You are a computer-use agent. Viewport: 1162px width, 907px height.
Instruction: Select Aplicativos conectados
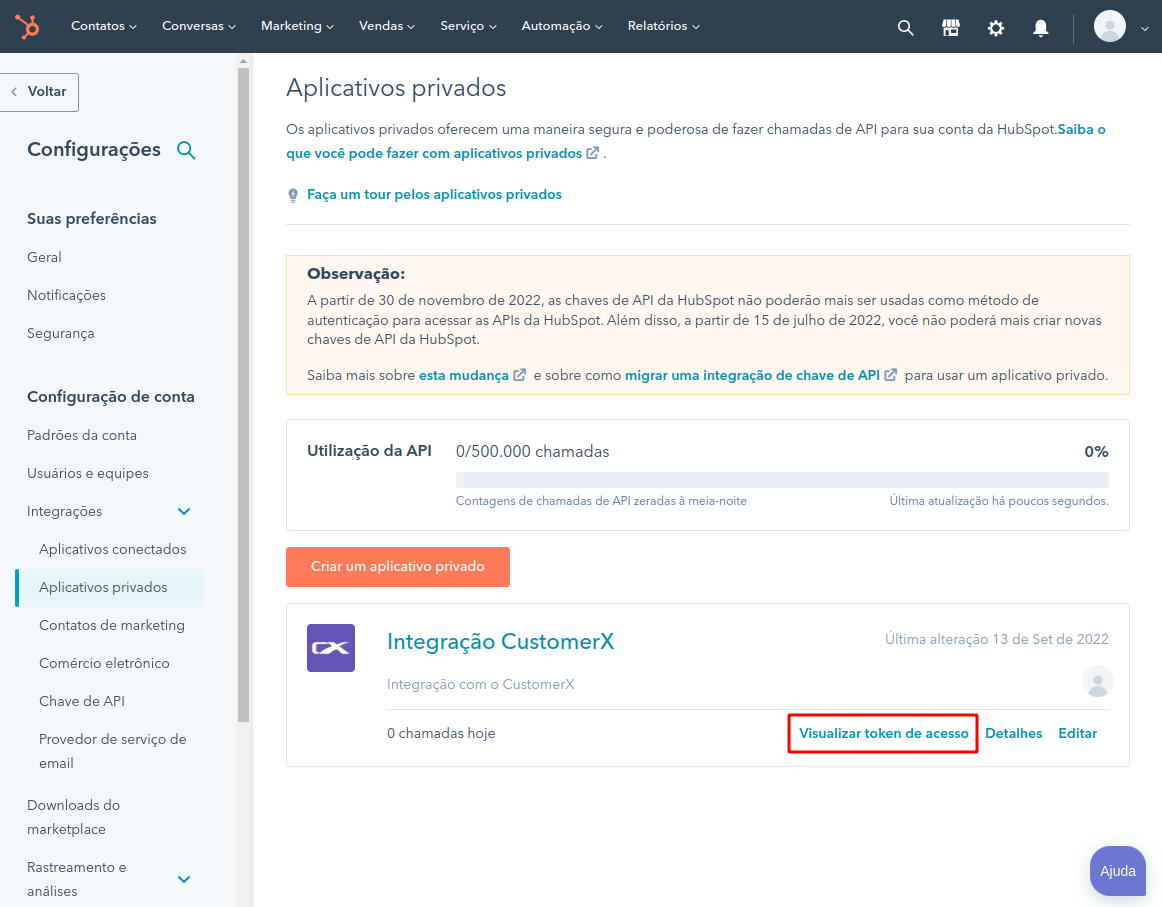(113, 549)
